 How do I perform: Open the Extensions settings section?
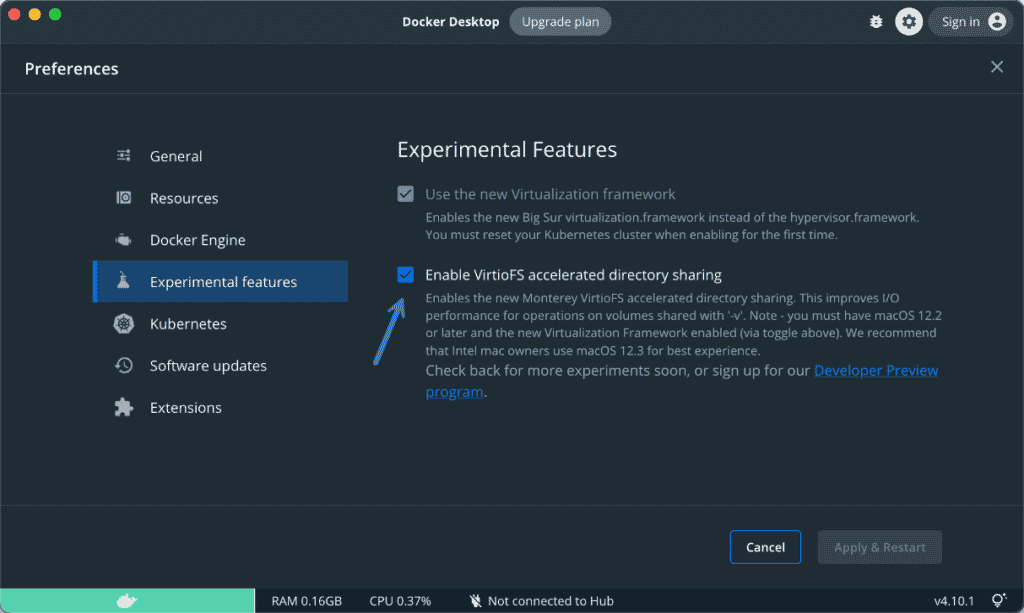[x=221, y=407]
